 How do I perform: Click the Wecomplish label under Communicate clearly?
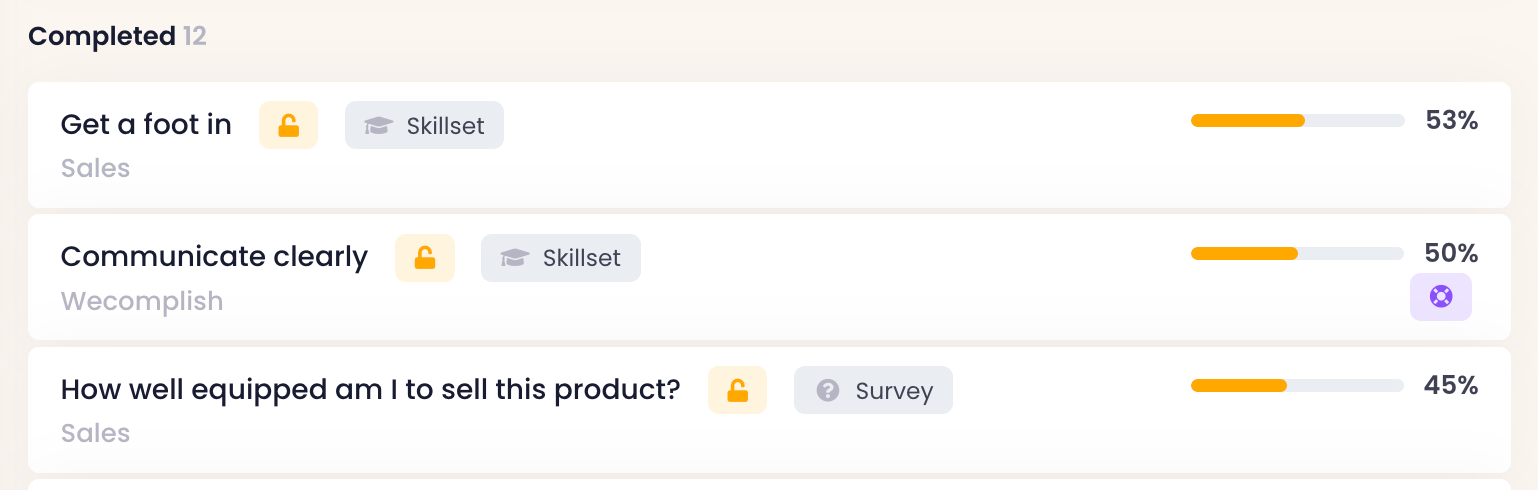pos(141,301)
